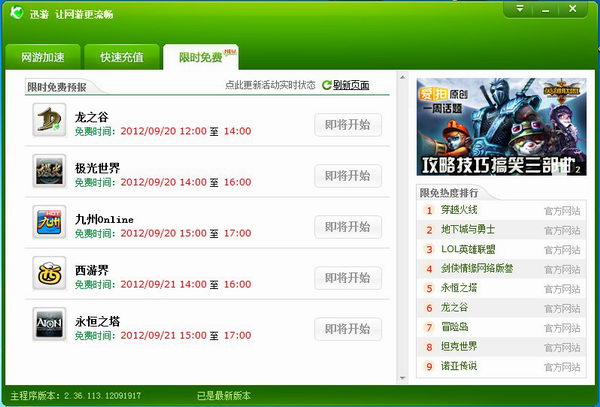Click the 极光世界 game icon
The width and height of the screenshot is (600, 407).
[x=49, y=171]
